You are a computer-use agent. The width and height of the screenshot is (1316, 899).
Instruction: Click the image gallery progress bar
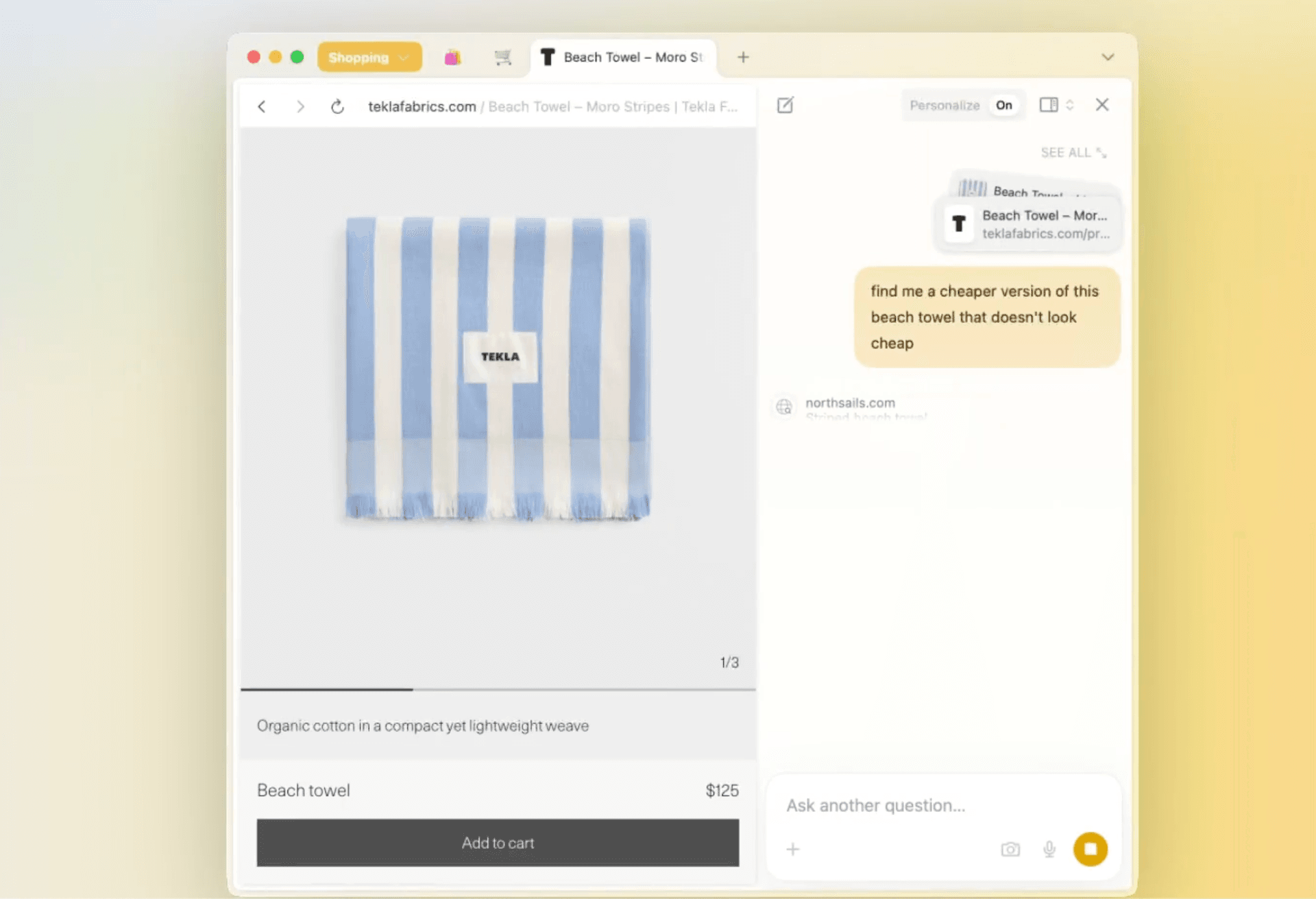tap(498, 689)
